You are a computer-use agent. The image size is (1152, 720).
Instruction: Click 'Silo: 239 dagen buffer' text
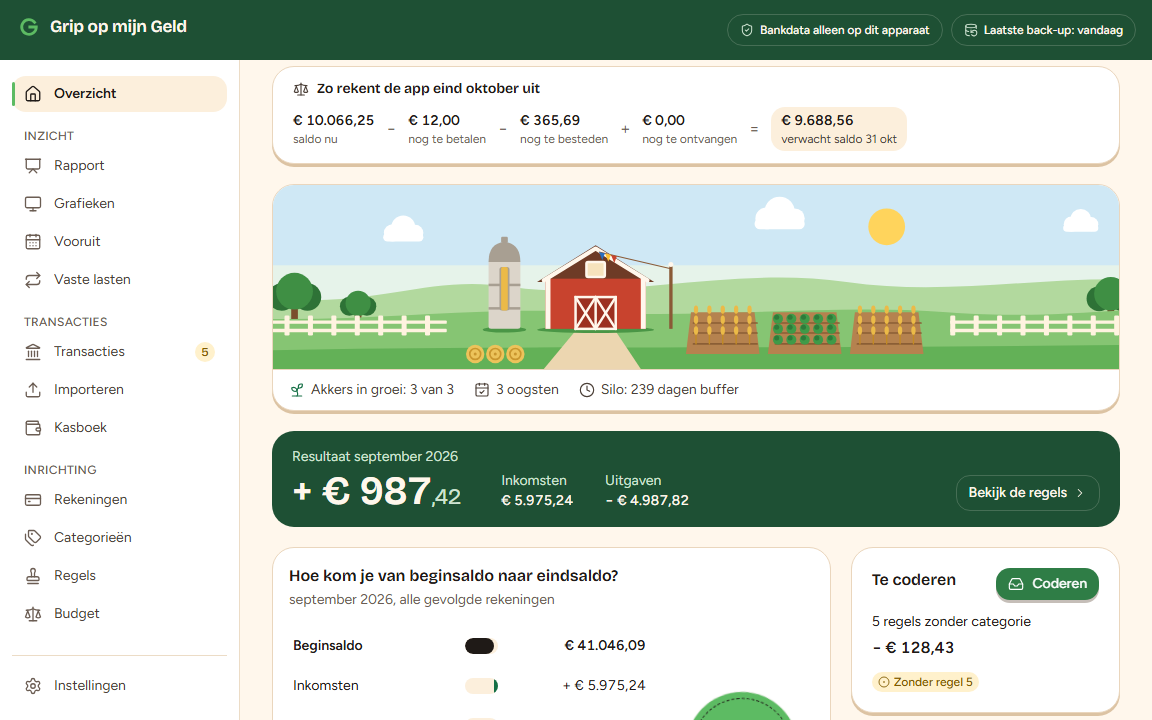click(669, 390)
